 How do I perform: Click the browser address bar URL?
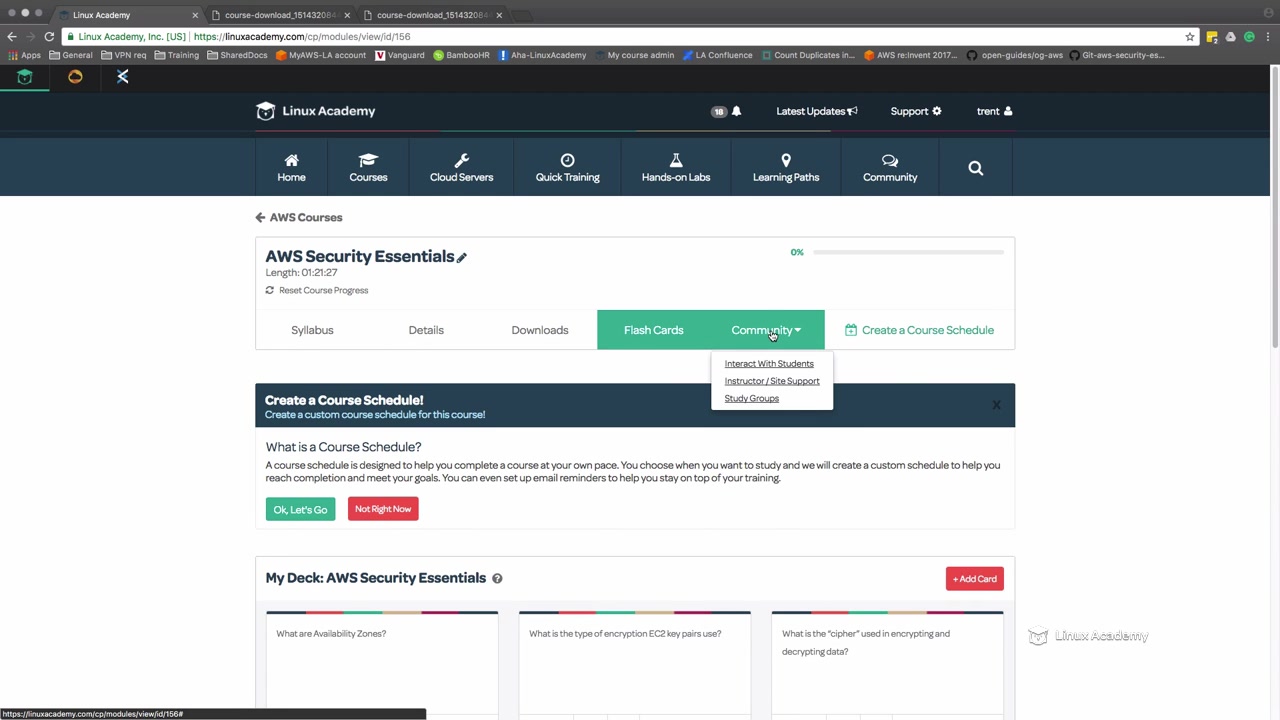pos(302,37)
